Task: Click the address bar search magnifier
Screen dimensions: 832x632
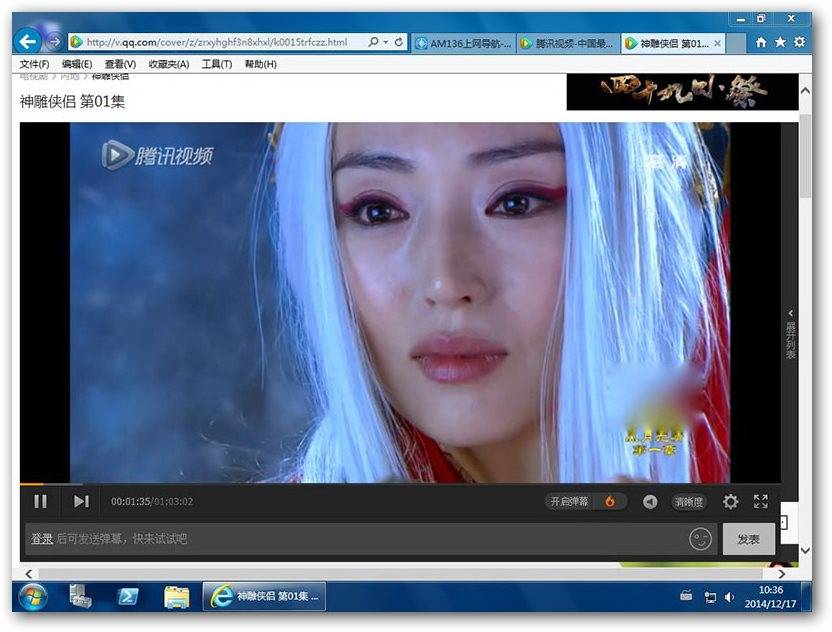Action: tap(373, 41)
